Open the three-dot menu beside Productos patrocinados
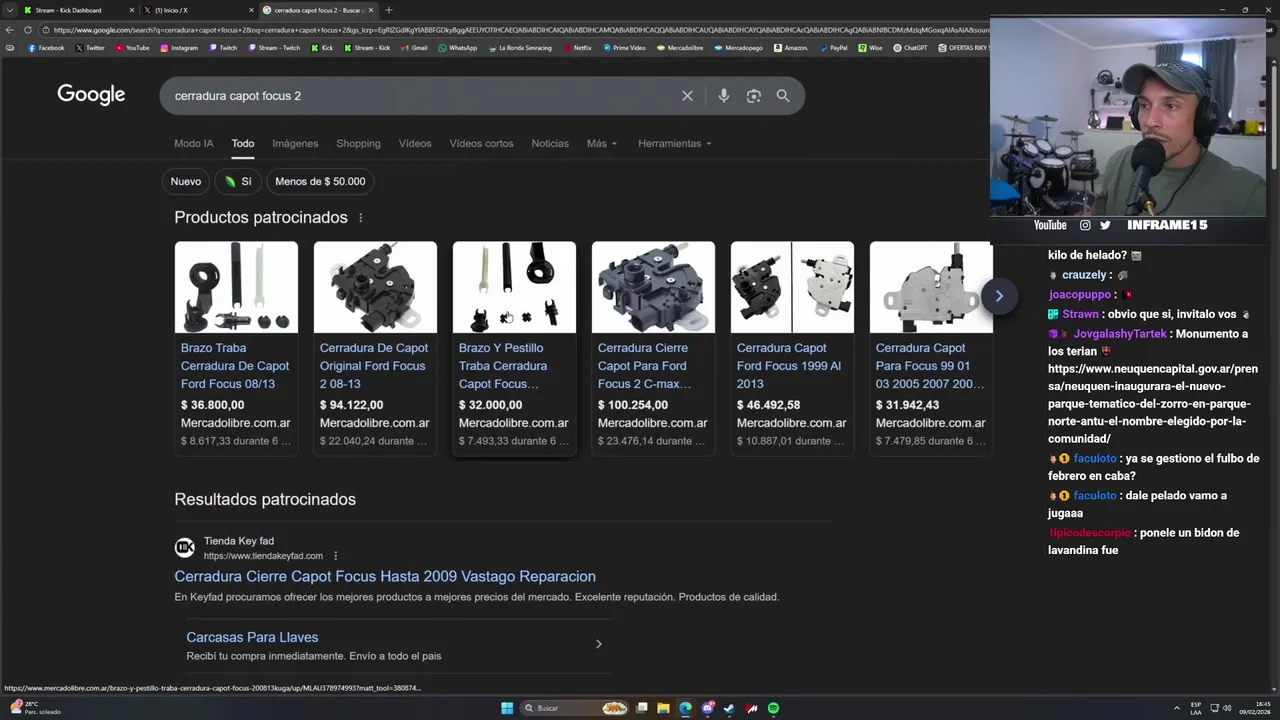1280x720 pixels. coord(361,218)
